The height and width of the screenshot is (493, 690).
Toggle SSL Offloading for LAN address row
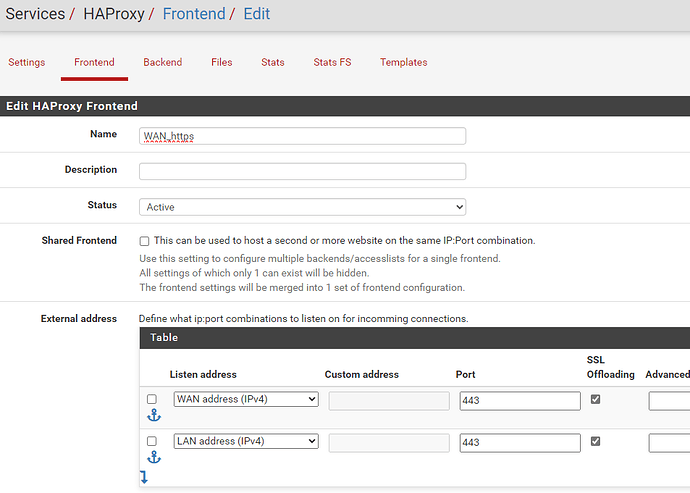[595, 441]
